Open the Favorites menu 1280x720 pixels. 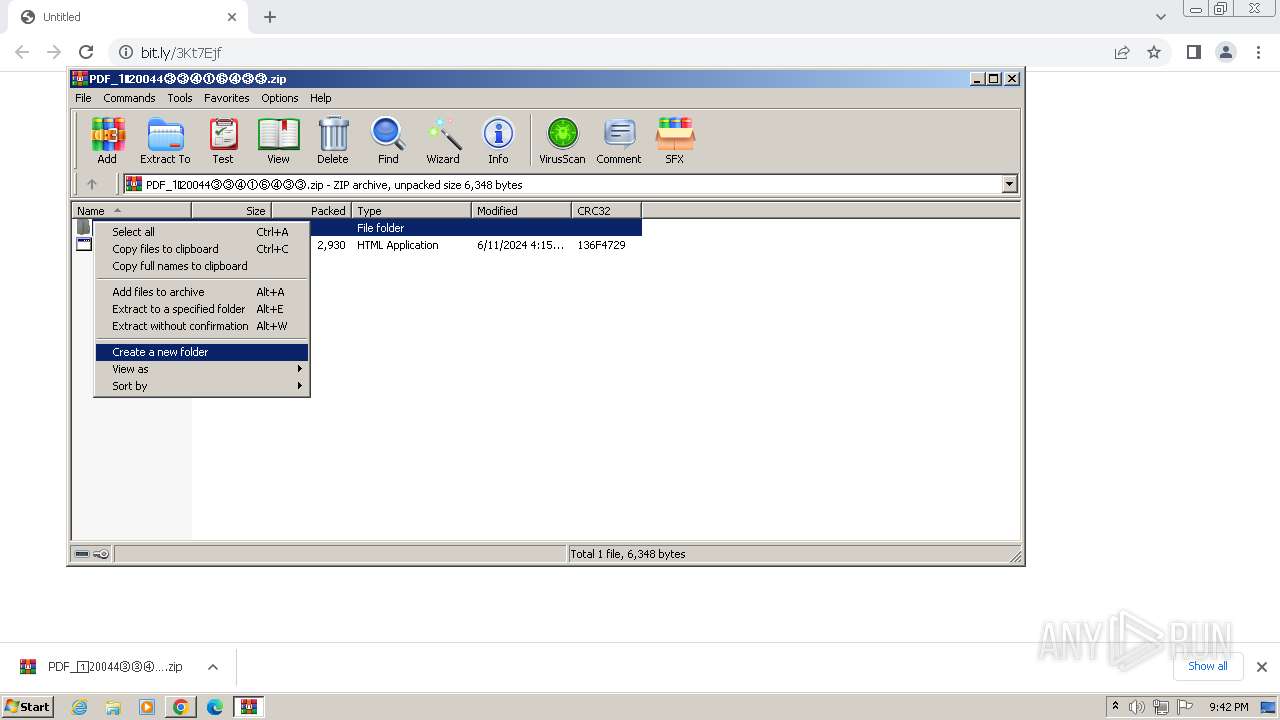[227, 98]
